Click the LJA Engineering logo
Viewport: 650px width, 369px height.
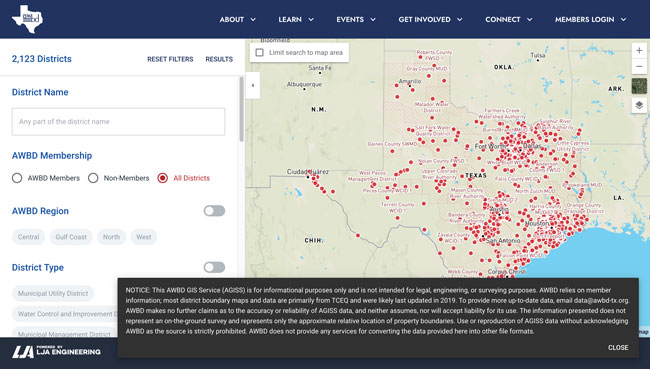(56, 352)
